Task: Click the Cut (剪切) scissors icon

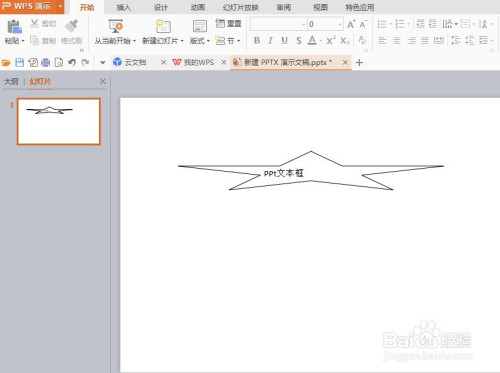Action: (x=34, y=23)
